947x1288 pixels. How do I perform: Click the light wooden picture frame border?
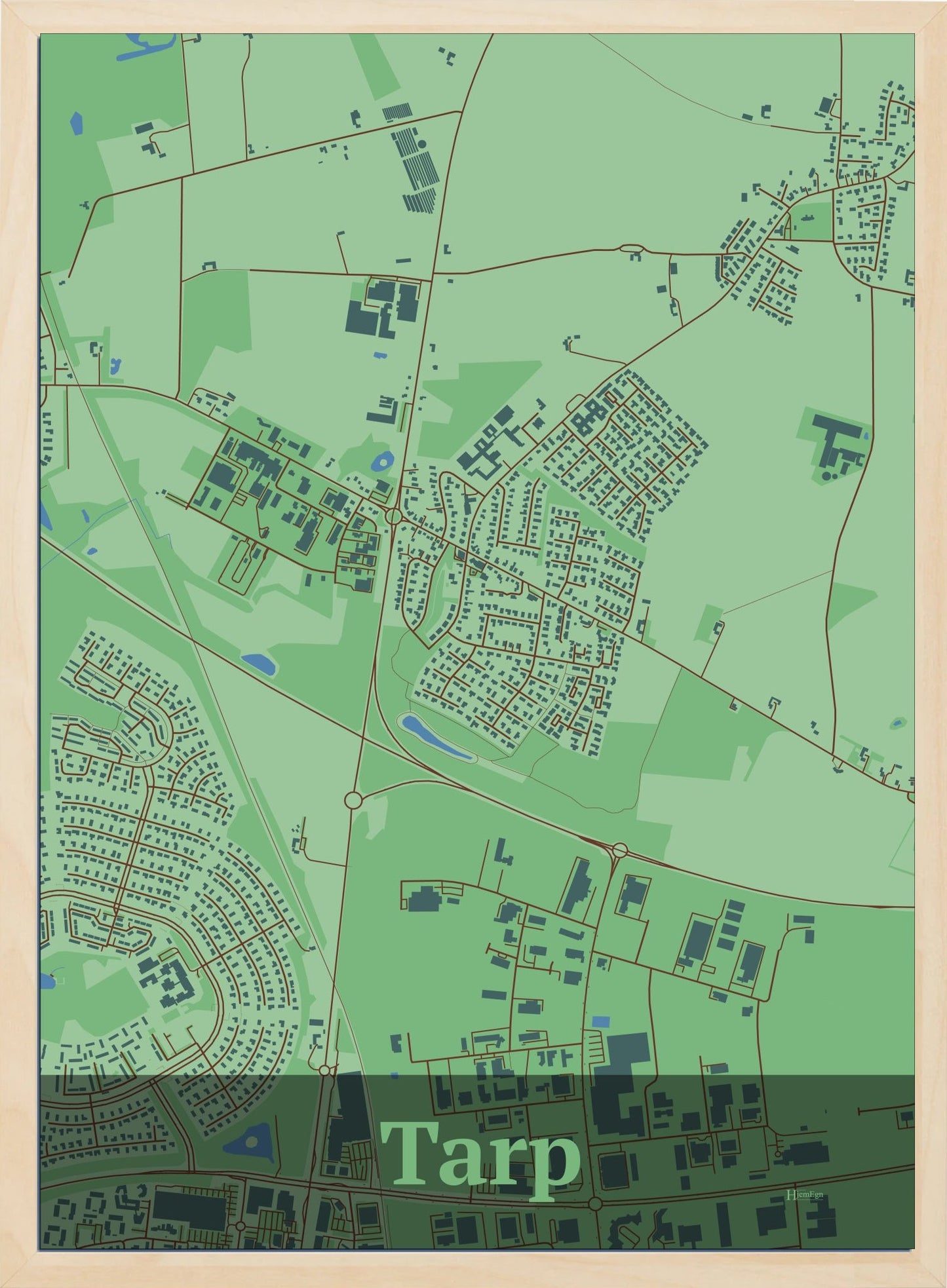click(18, 642)
